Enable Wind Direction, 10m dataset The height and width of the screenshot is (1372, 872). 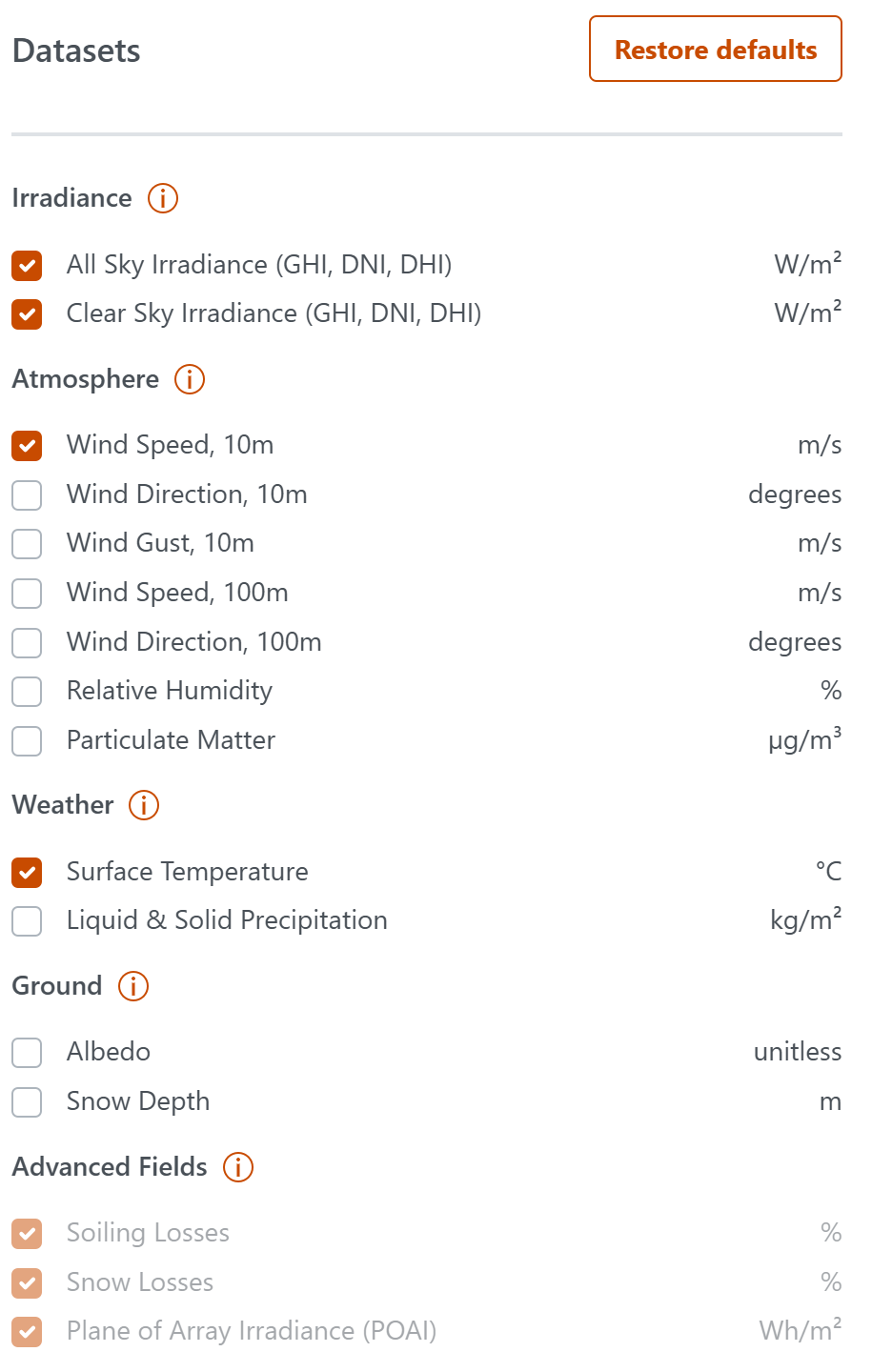(27, 495)
